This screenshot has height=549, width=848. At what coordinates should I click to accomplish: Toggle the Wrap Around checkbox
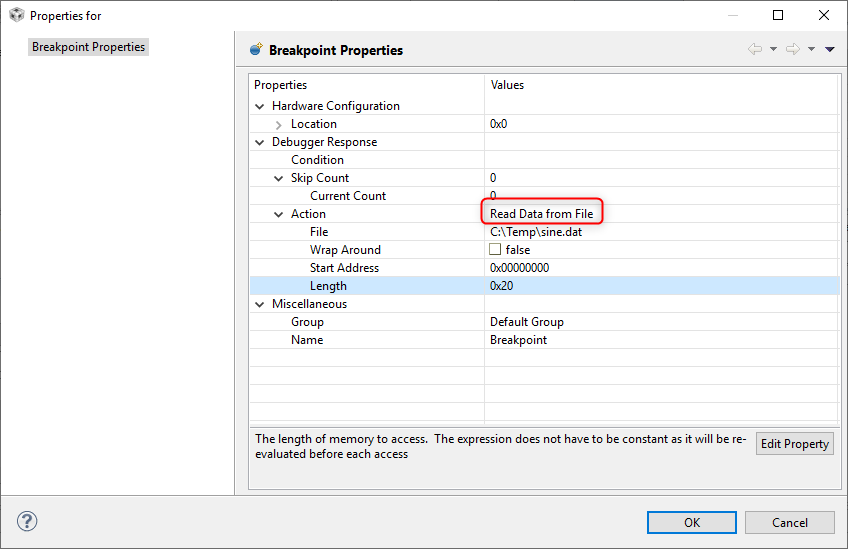[495, 250]
